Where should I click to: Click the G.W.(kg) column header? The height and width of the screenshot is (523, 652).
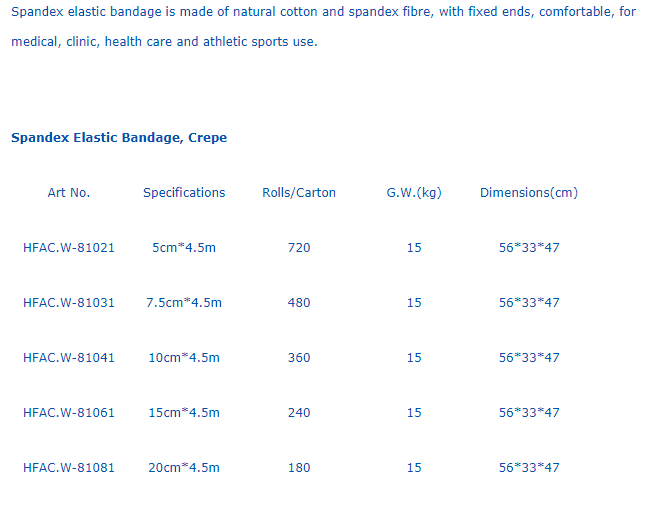point(414,192)
